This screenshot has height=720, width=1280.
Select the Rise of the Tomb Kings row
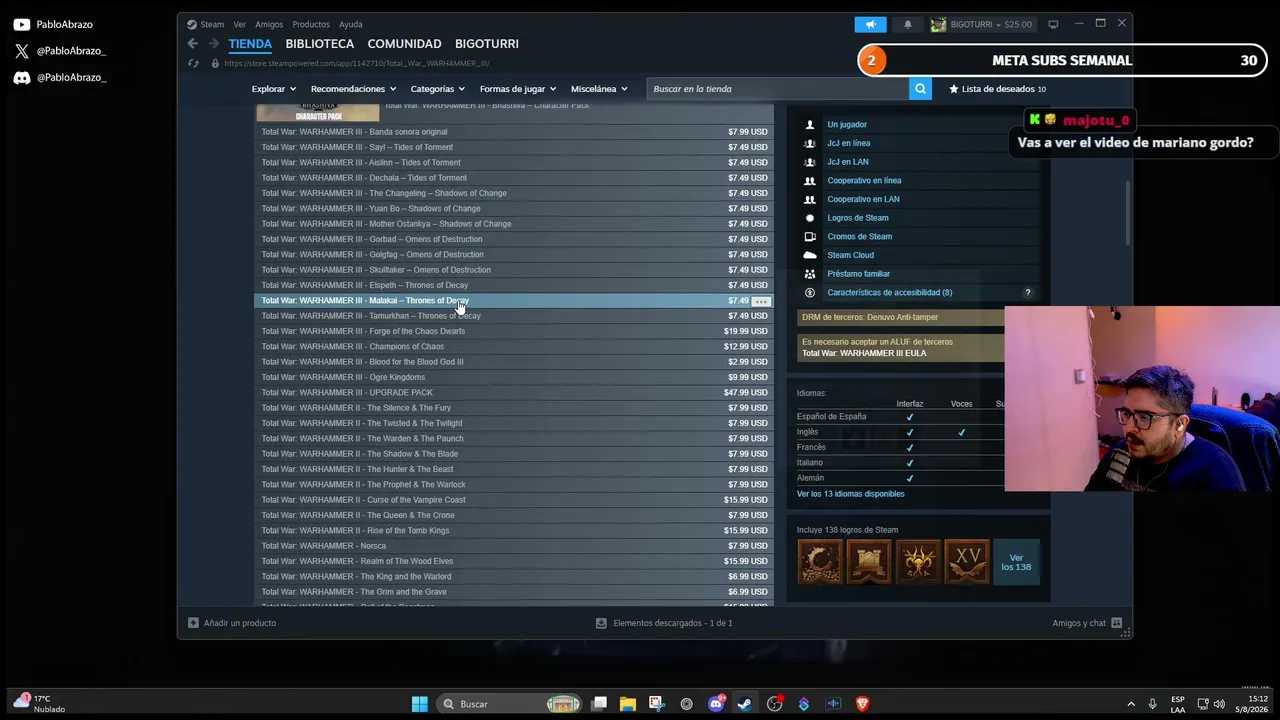[514, 531]
